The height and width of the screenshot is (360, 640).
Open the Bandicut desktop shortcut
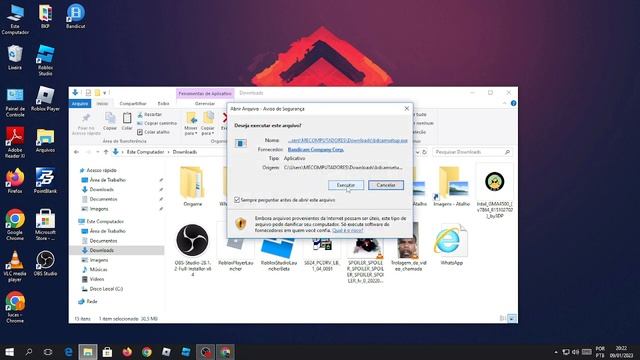76,16
